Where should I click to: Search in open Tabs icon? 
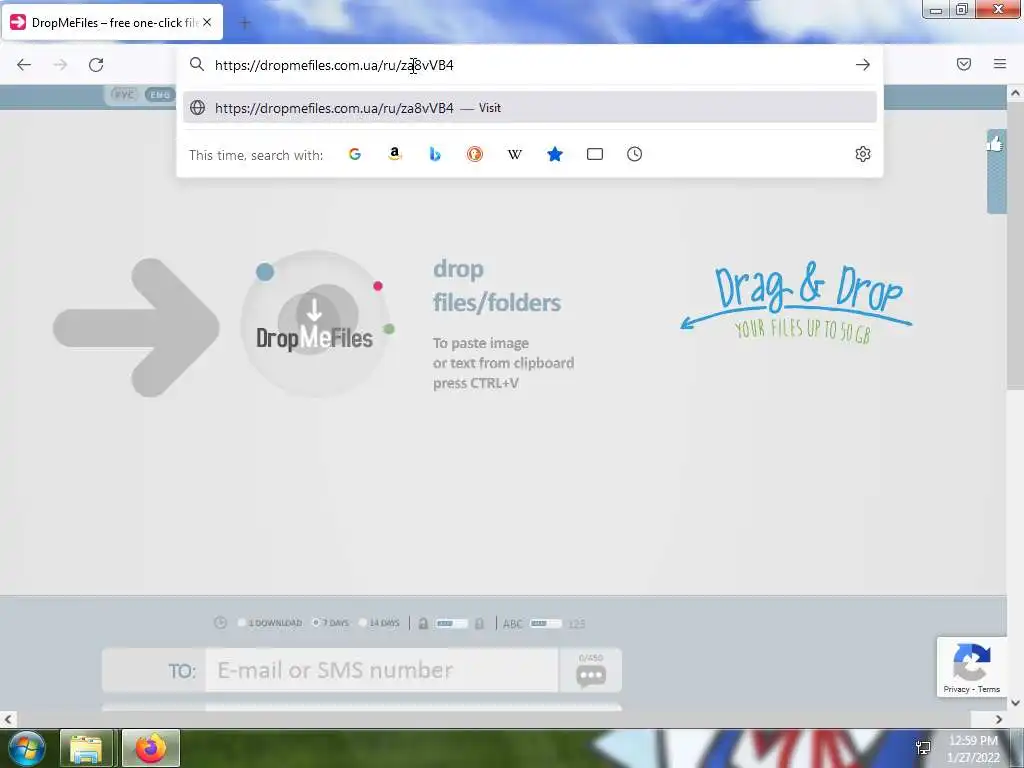(595, 154)
